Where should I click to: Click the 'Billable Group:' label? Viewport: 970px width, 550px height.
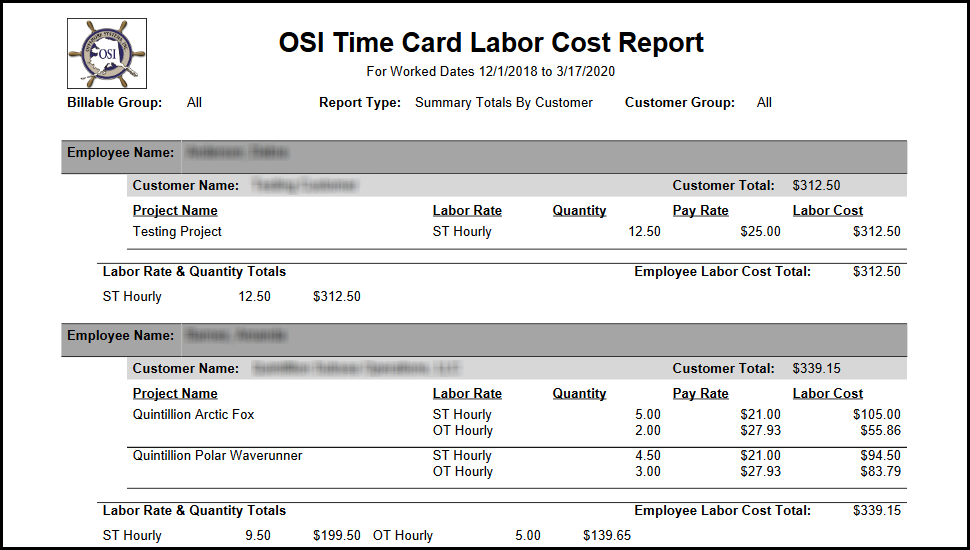click(114, 103)
